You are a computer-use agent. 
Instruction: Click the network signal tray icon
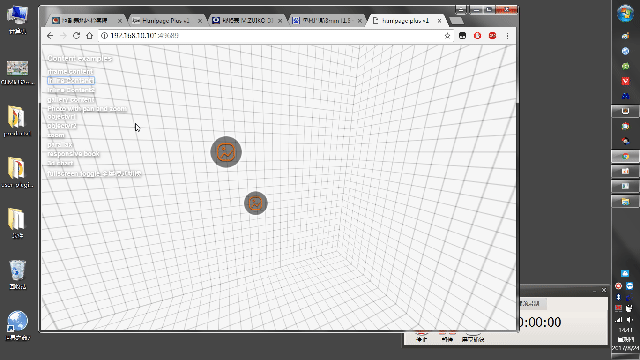619,320
